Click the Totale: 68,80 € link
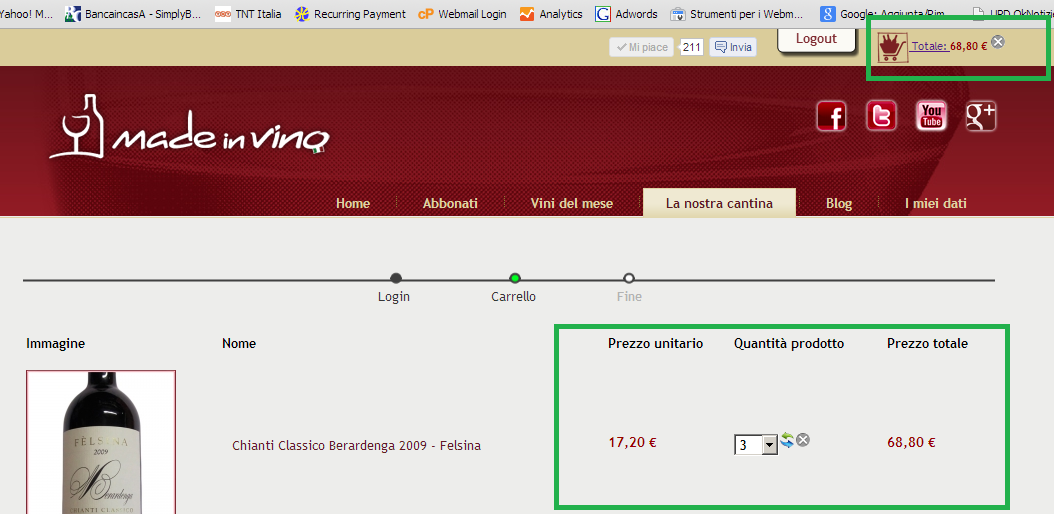This screenshot has width=1054, height=514. click(x=949, y=46)
